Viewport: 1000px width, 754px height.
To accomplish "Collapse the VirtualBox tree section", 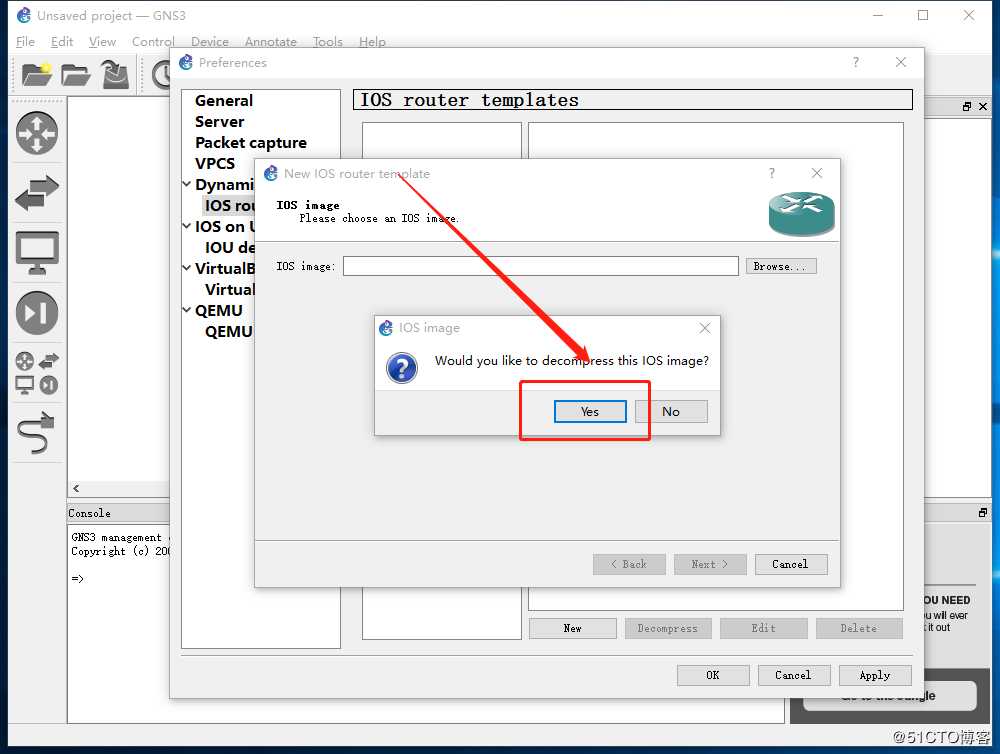I will pos(187,269).
